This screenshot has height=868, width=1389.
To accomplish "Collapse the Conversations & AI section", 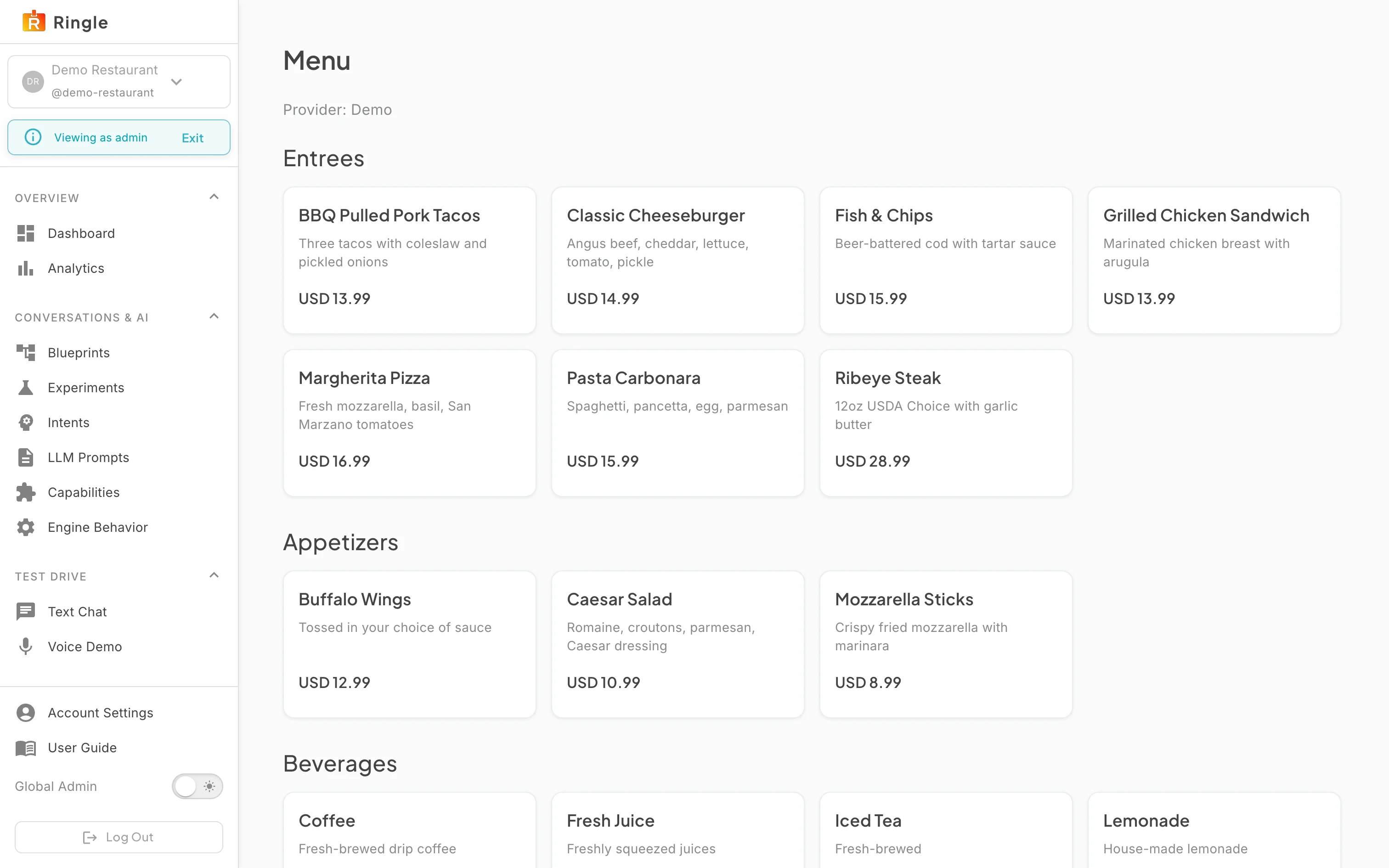I will coord(214,316).
